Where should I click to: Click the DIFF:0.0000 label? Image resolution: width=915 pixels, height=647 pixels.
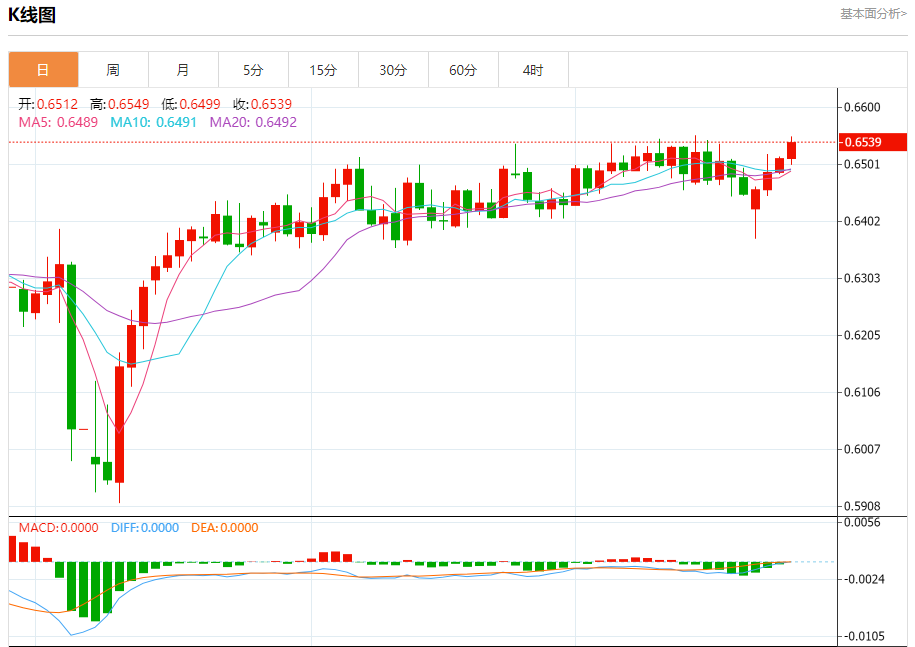coord(145,527)
